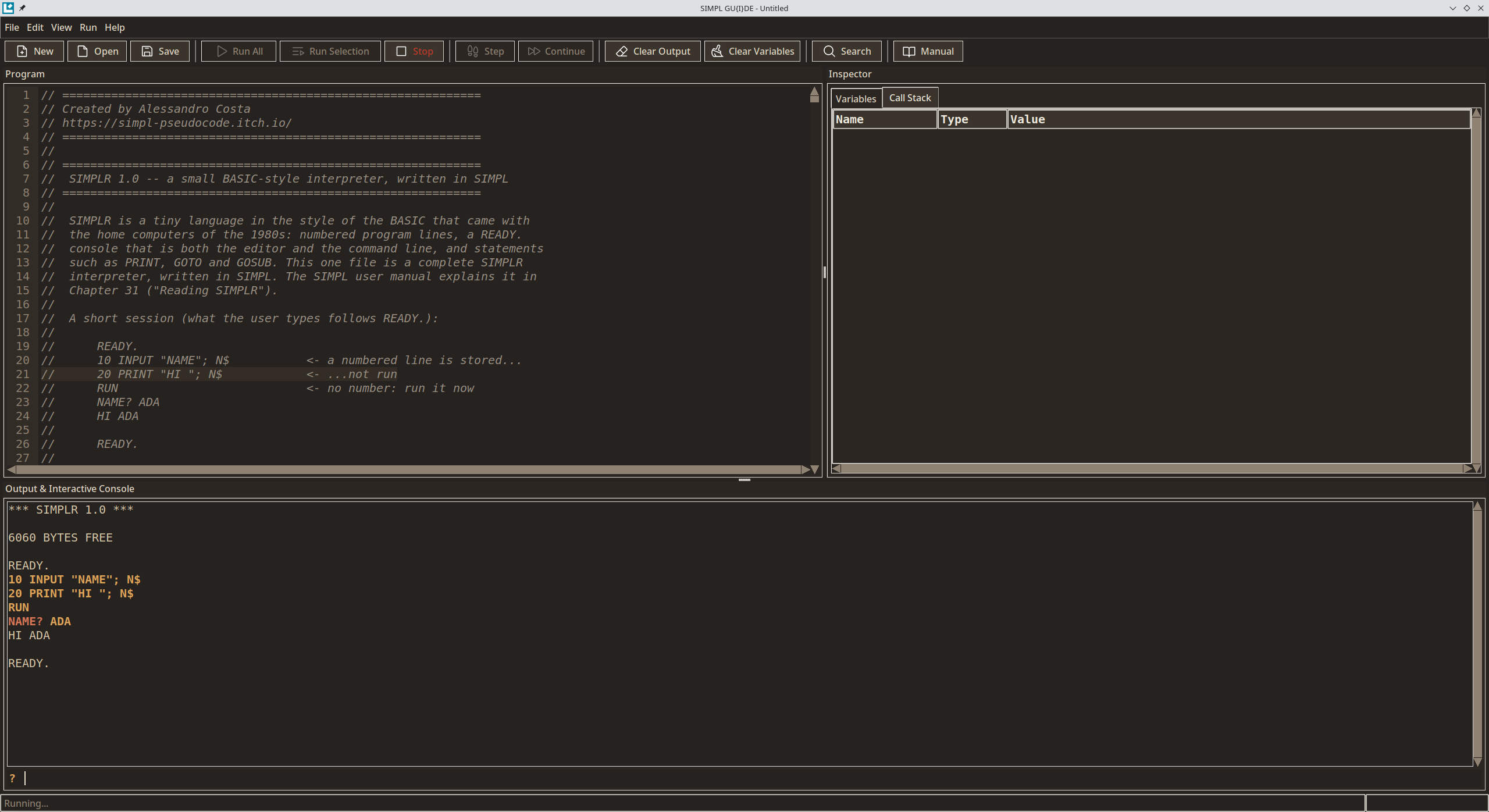
Task: Open the Manual
Action: [x=928, y=51]
